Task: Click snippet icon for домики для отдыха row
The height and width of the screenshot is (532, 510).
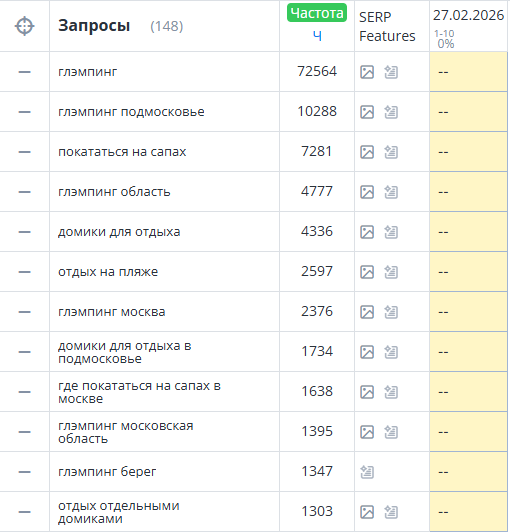Action: (x=391, y=232)
